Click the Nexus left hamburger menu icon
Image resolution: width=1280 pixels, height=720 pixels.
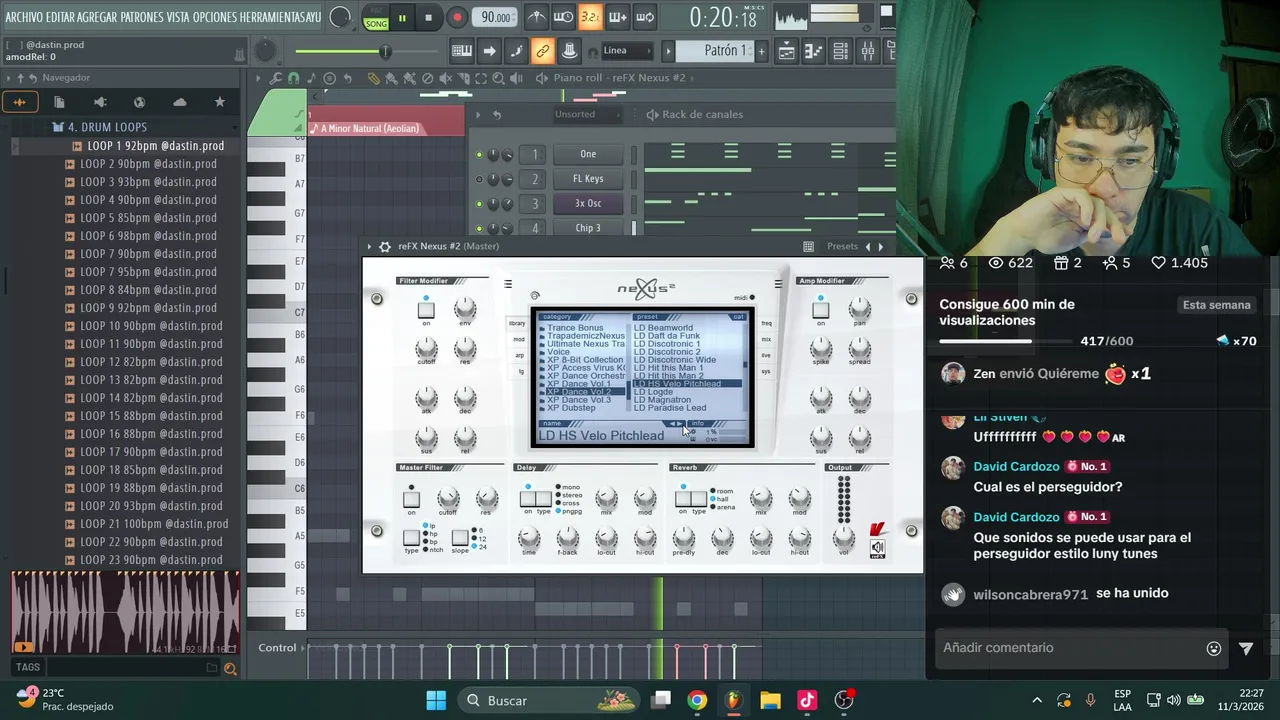click(x=508, y=284)
